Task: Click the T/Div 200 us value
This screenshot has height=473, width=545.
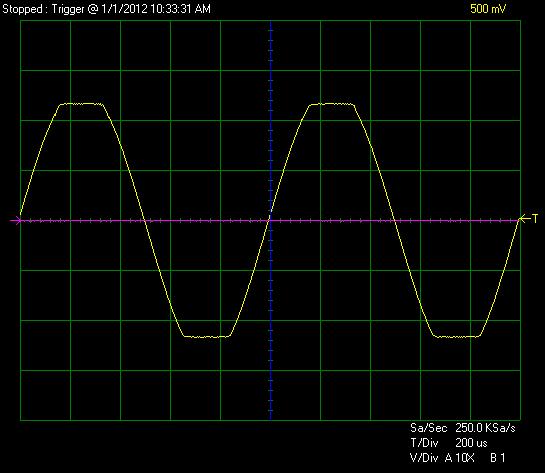Action: coord(471,443)
